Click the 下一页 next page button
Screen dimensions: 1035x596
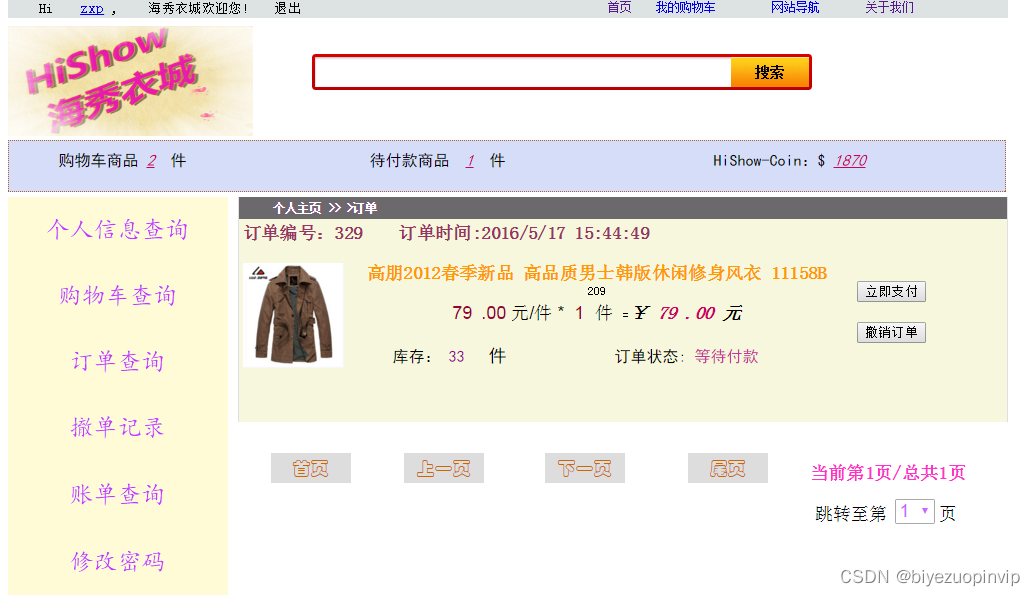585,468
